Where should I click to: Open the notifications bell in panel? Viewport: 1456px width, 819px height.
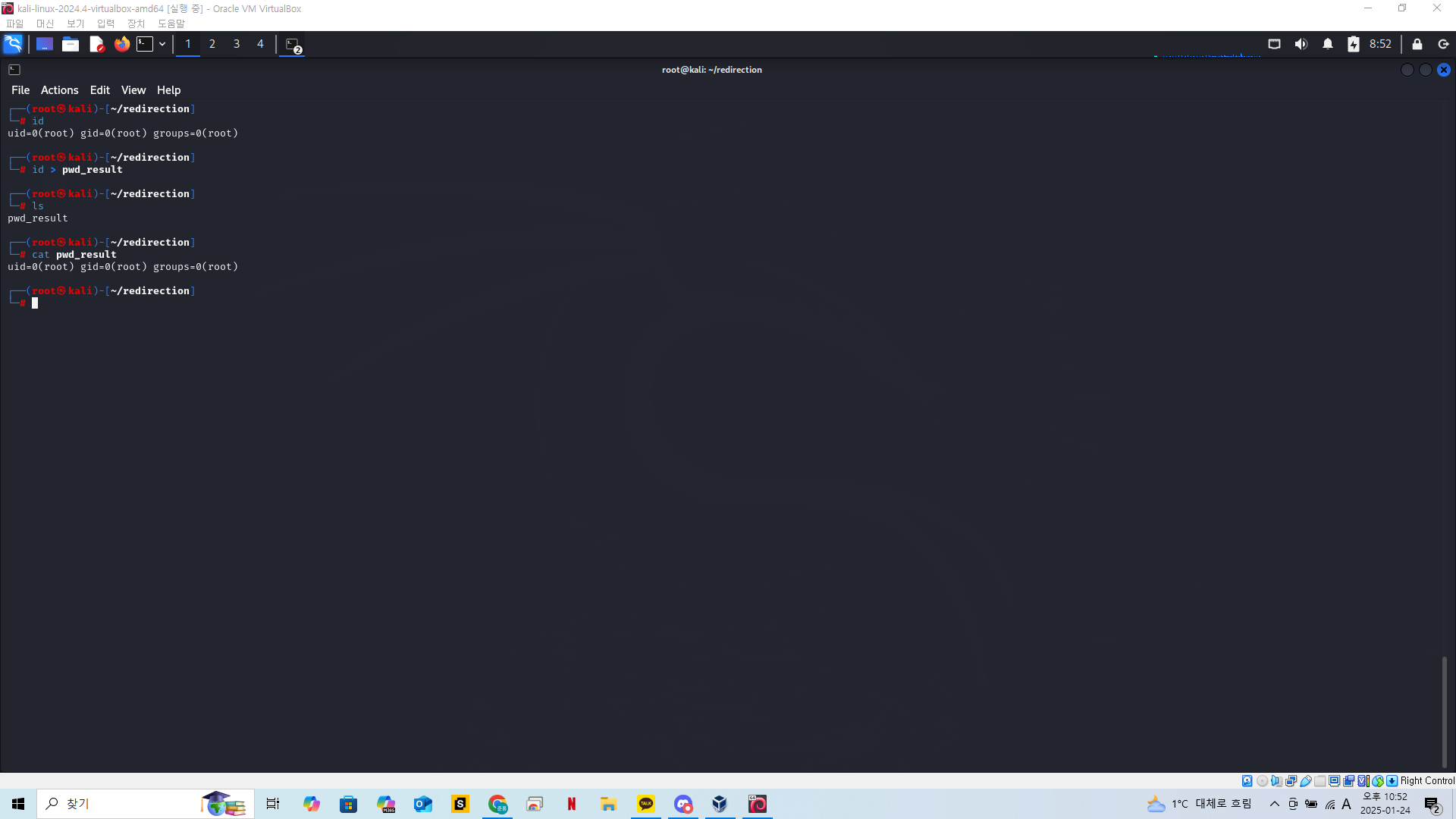pyautogui.click(x=1327, y=44)
